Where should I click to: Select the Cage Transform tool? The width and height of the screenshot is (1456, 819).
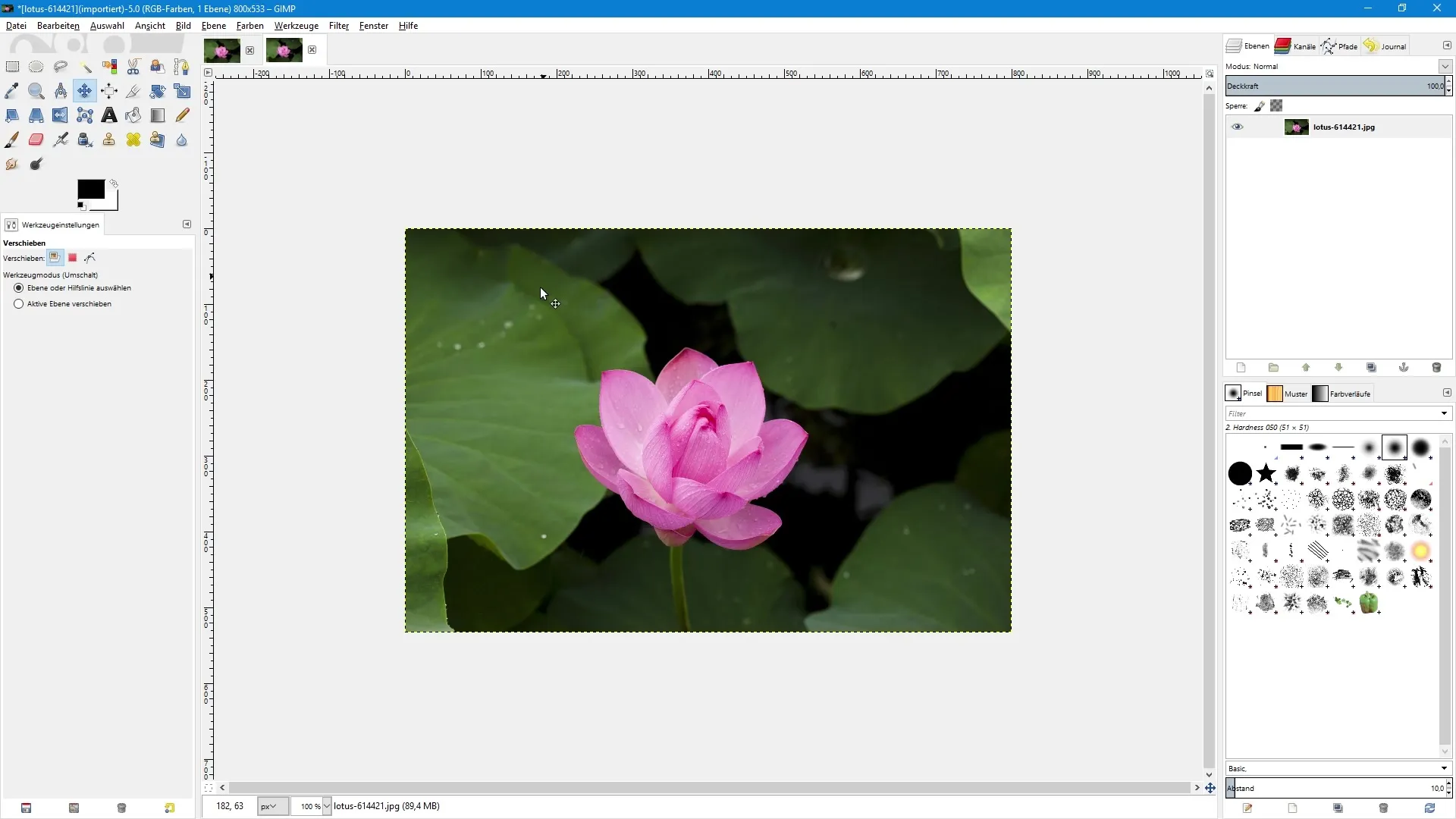(85, 115)
